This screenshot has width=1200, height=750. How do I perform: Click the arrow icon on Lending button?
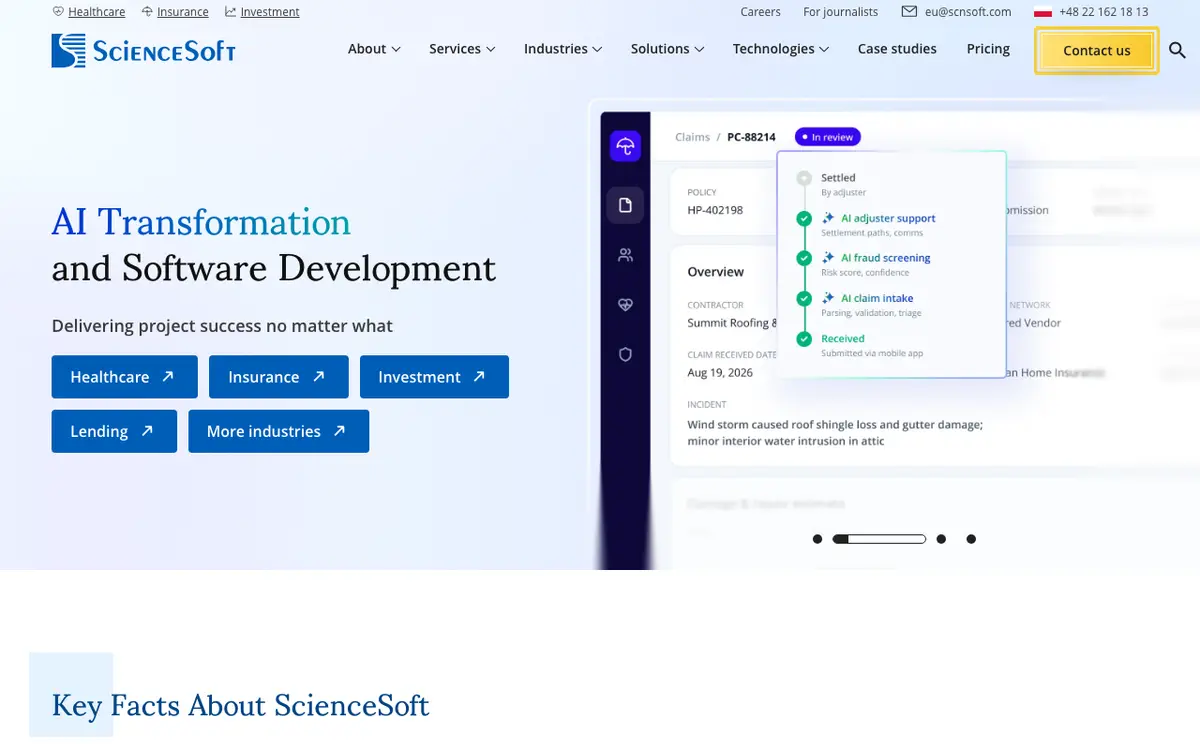pos(147,431)
